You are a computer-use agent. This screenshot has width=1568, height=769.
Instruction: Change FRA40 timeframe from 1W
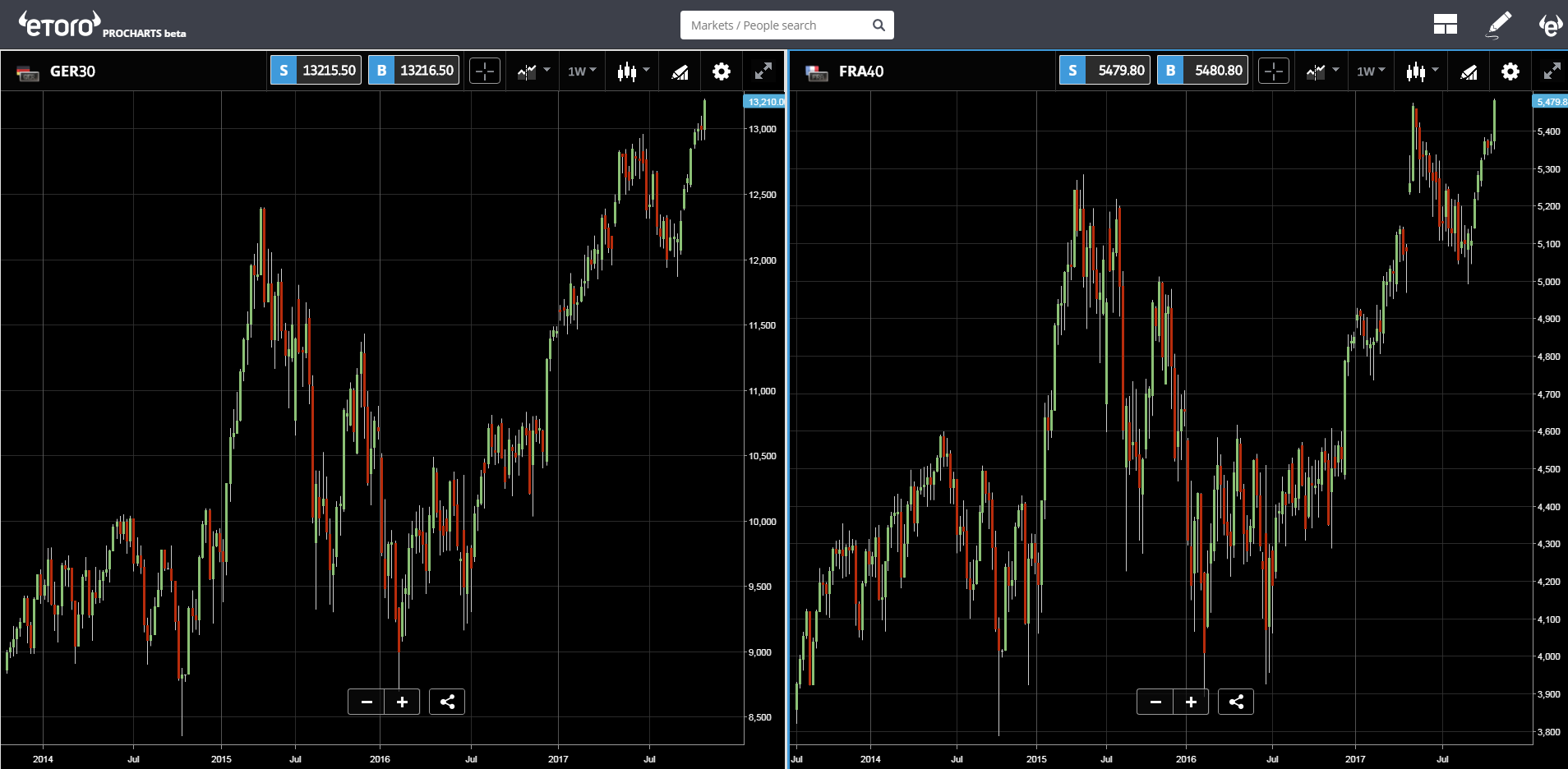(1371, 71)
